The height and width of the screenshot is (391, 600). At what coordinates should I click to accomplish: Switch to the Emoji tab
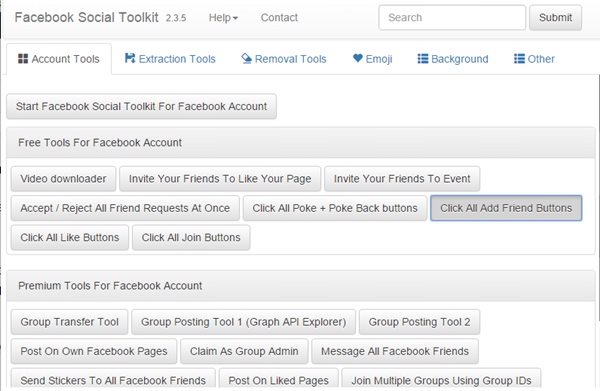tap(373, 59)
